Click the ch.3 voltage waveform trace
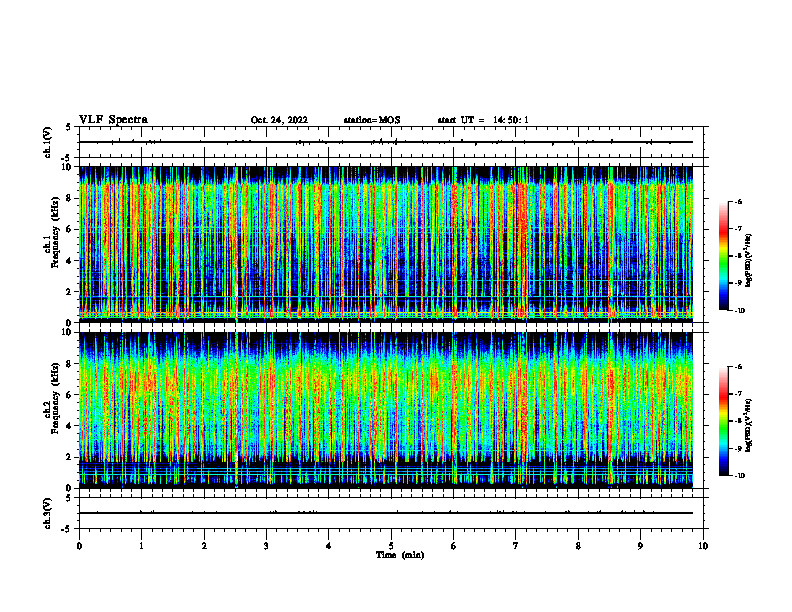Image resolution: width=792 pixels, height=612 pixels. (386, 513)
